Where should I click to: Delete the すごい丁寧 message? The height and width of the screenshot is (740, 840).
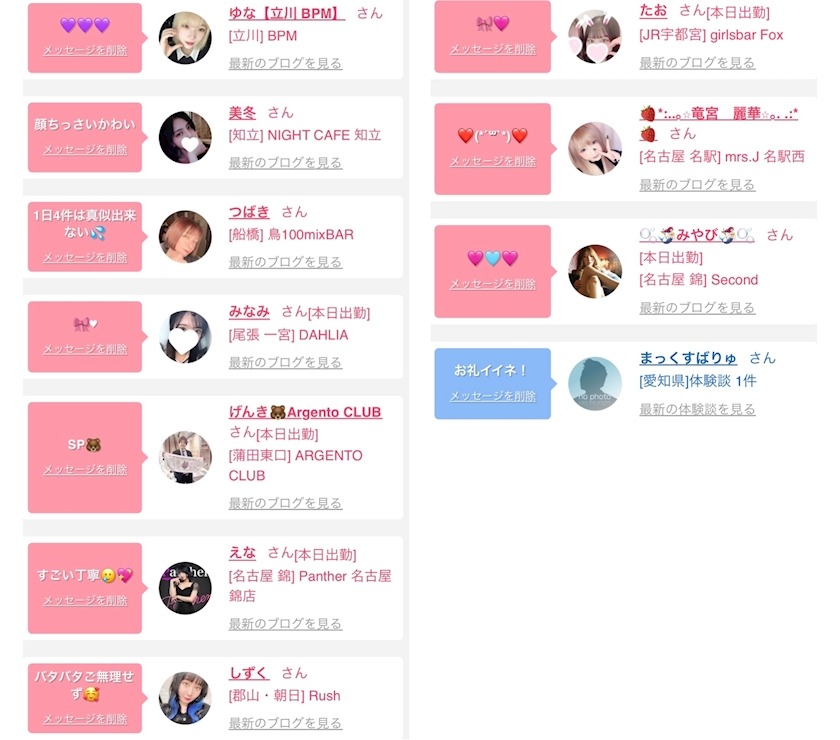click(85, 601)
